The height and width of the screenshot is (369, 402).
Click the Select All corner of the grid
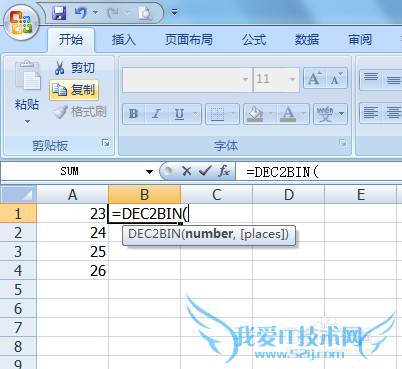click(19, 194)
